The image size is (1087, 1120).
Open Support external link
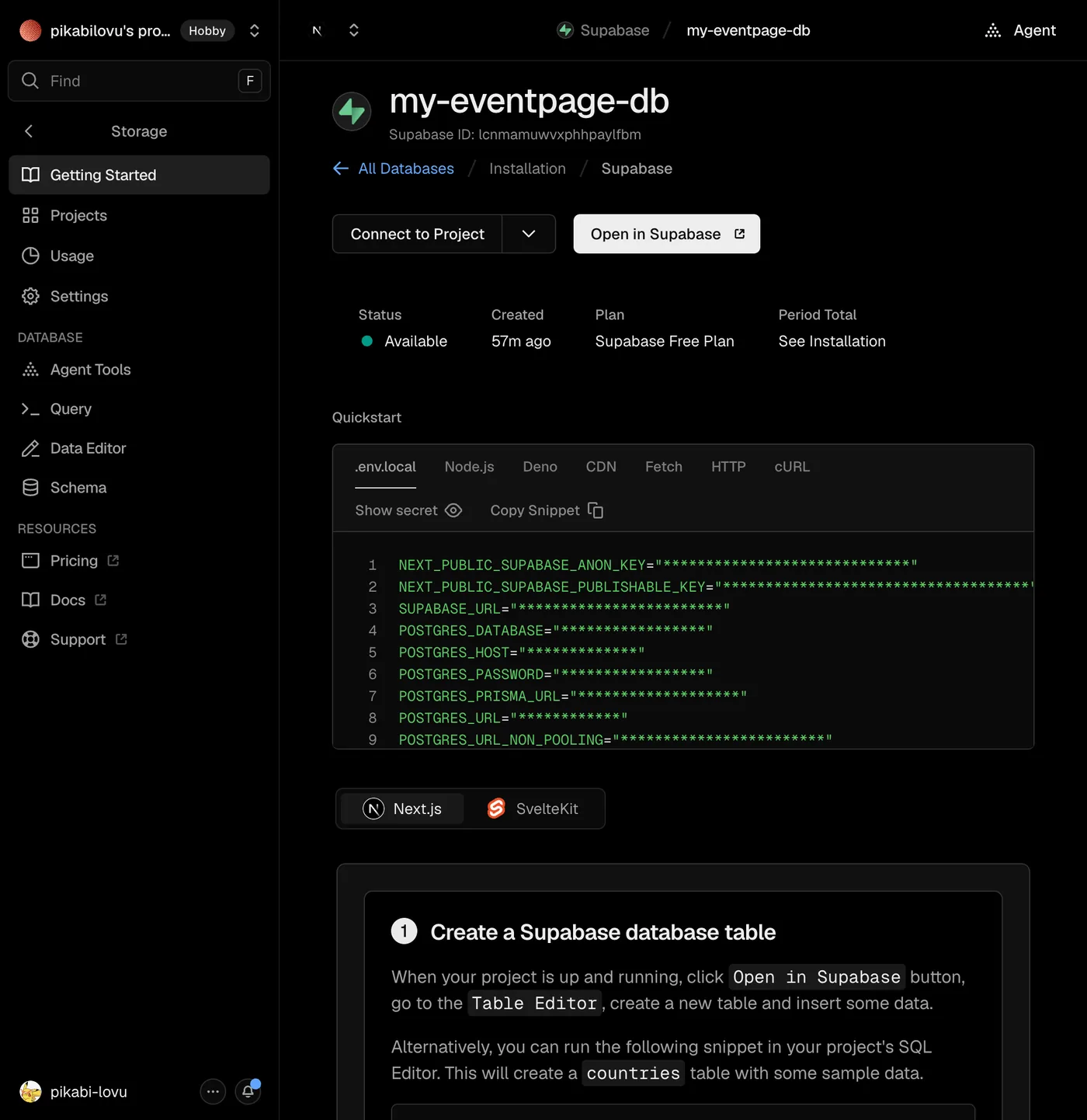click(139, 639)
